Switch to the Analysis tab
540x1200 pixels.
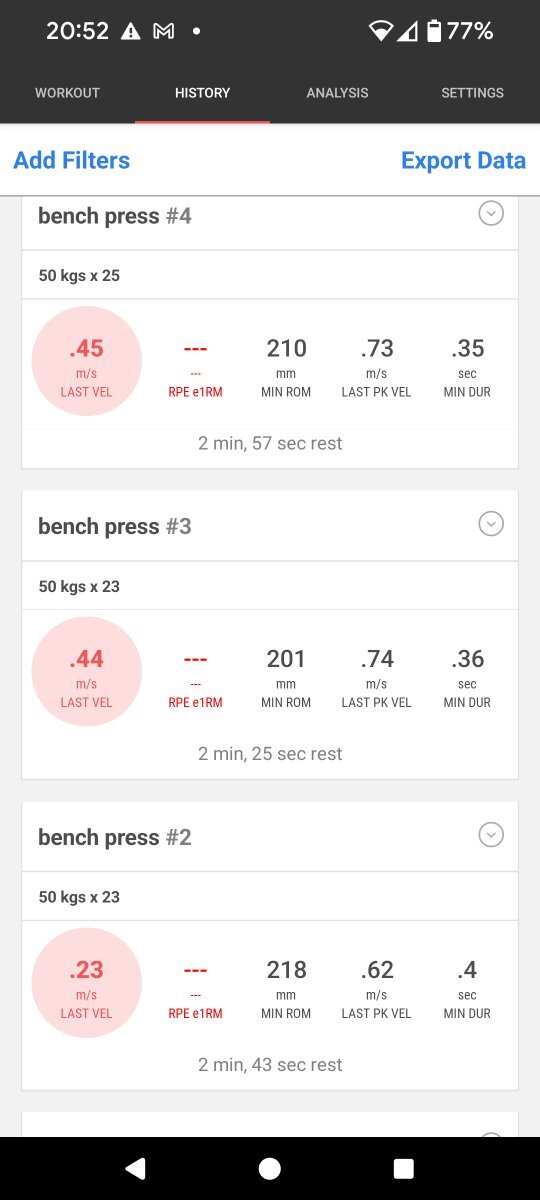click(x=337, y=93)
